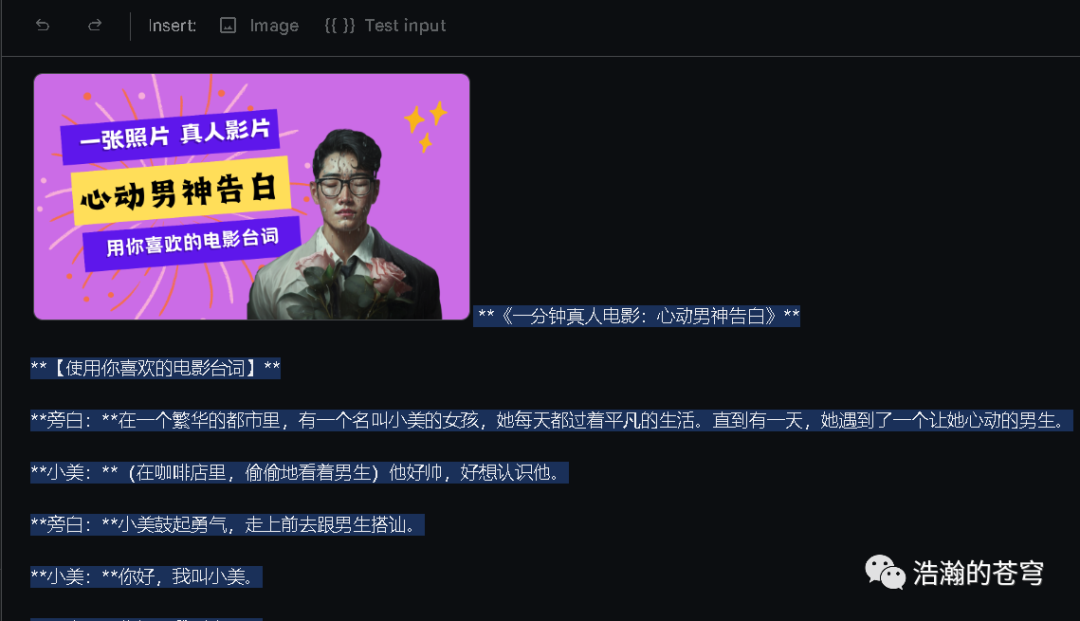This screenshot has height=621, width=1080.
Task: Click the WeChat logo icon watermark
Action: click(885, 572)
